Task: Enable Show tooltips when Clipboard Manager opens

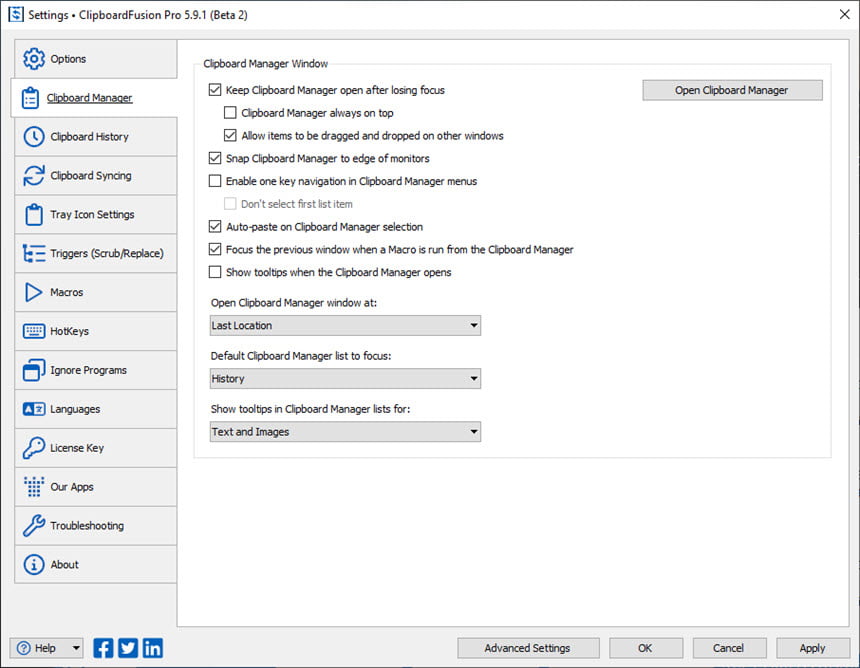Action: pyautogui.click(x=215, y=272)
